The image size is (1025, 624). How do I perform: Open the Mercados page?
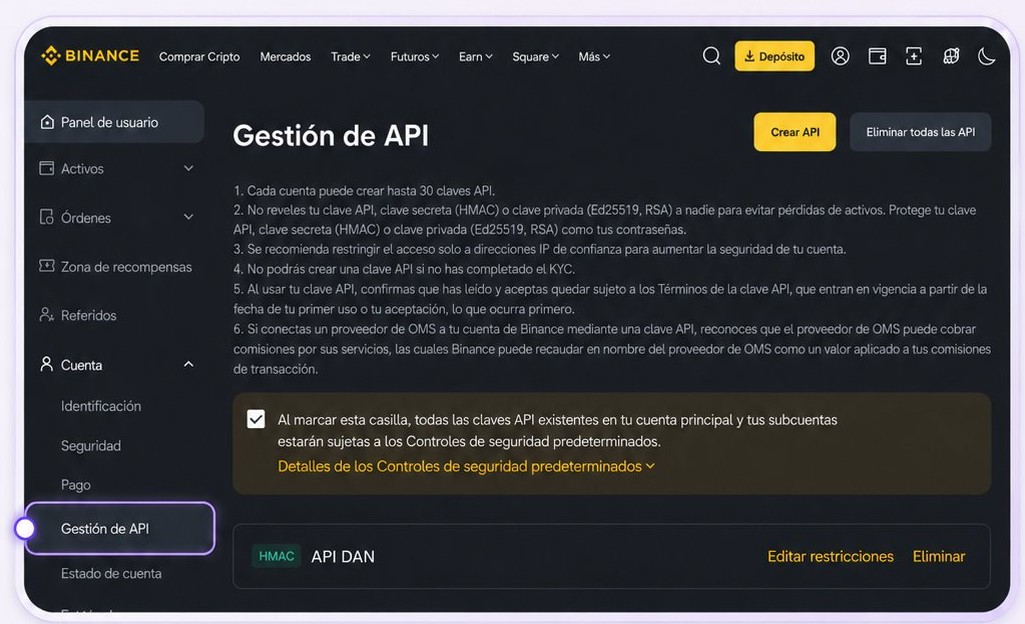[x=285, y=57]
